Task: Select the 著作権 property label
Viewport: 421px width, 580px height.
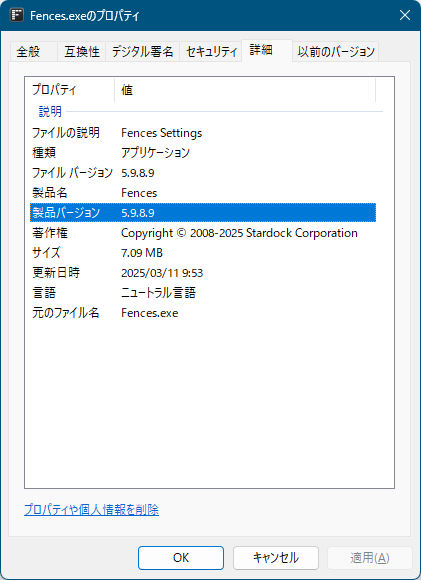Action: [x=50, y=233]
